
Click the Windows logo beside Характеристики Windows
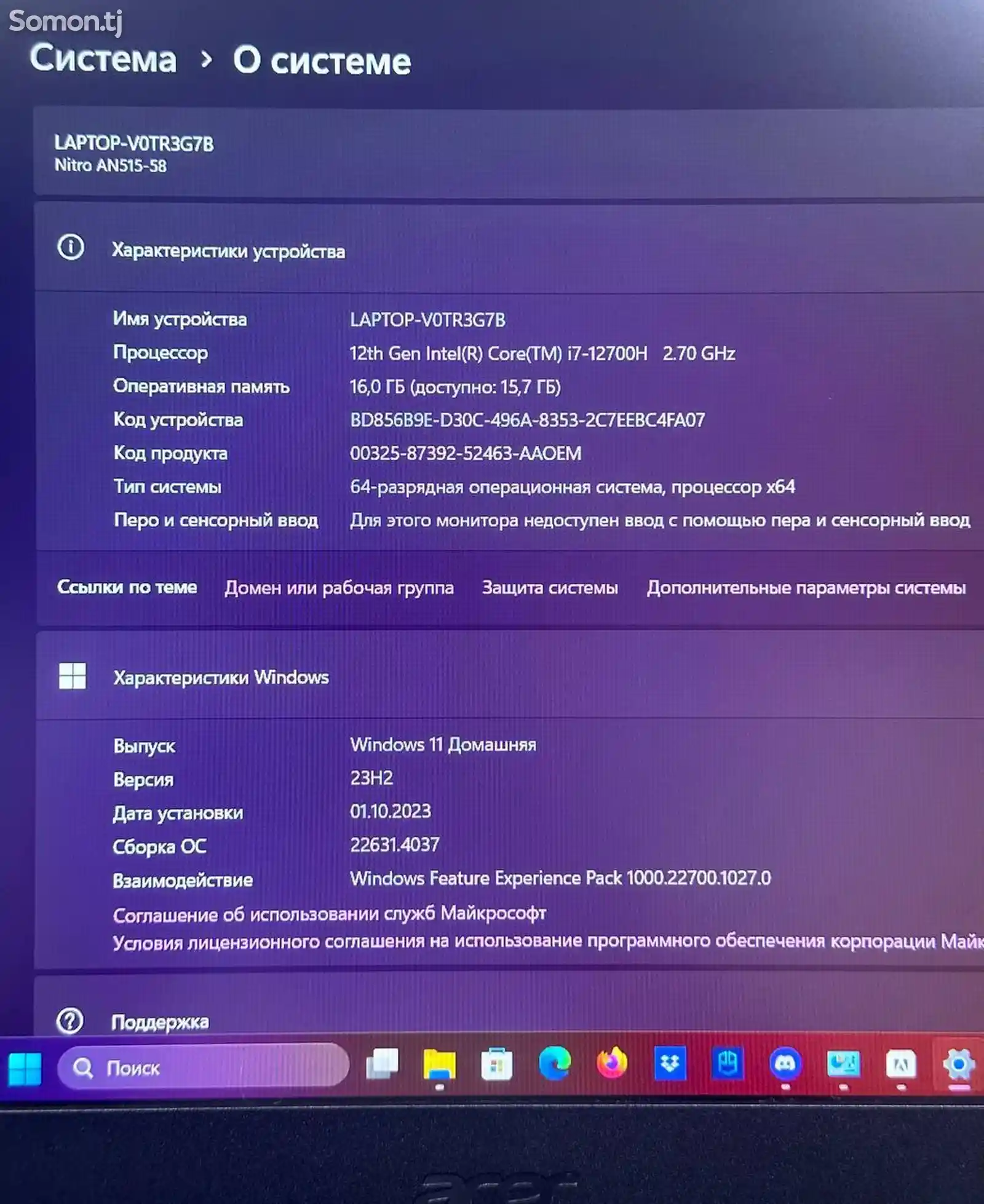[x=72, y=676]
